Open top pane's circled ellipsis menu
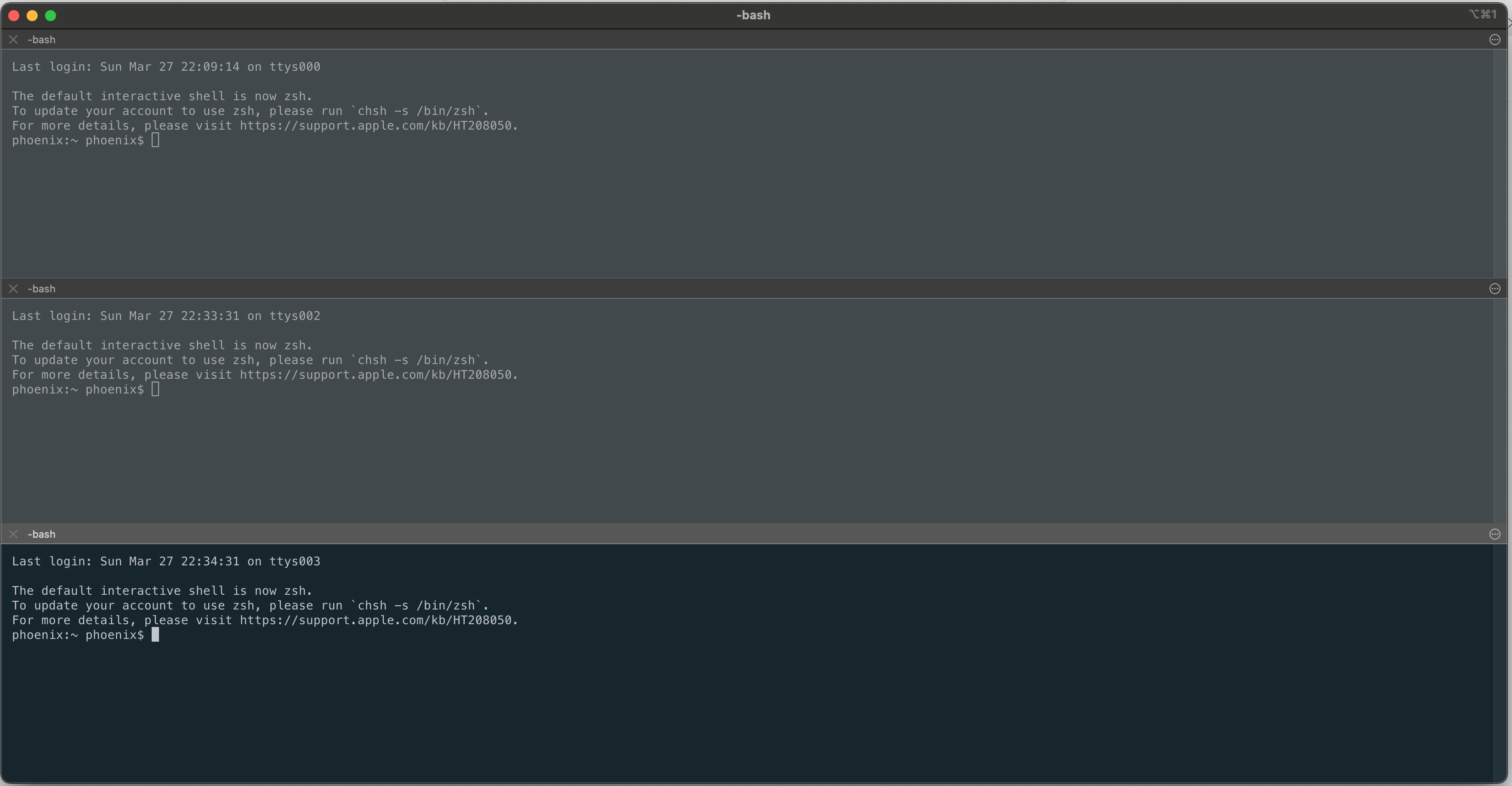The image size is (1512, 786). (1495, 40)
